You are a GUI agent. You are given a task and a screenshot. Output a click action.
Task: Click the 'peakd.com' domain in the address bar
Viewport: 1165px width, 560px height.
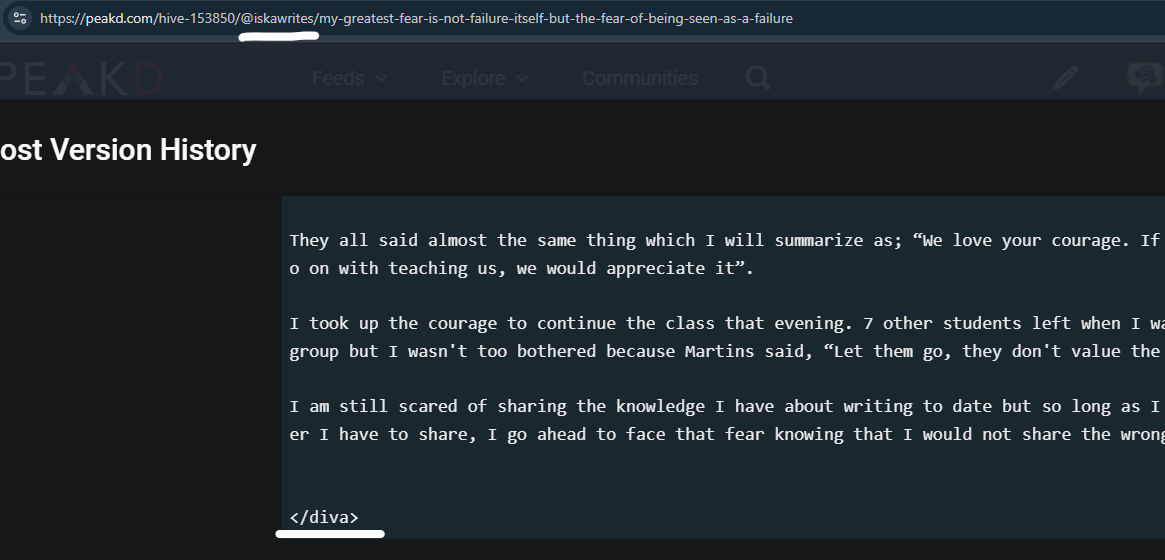tap(118, 19)
